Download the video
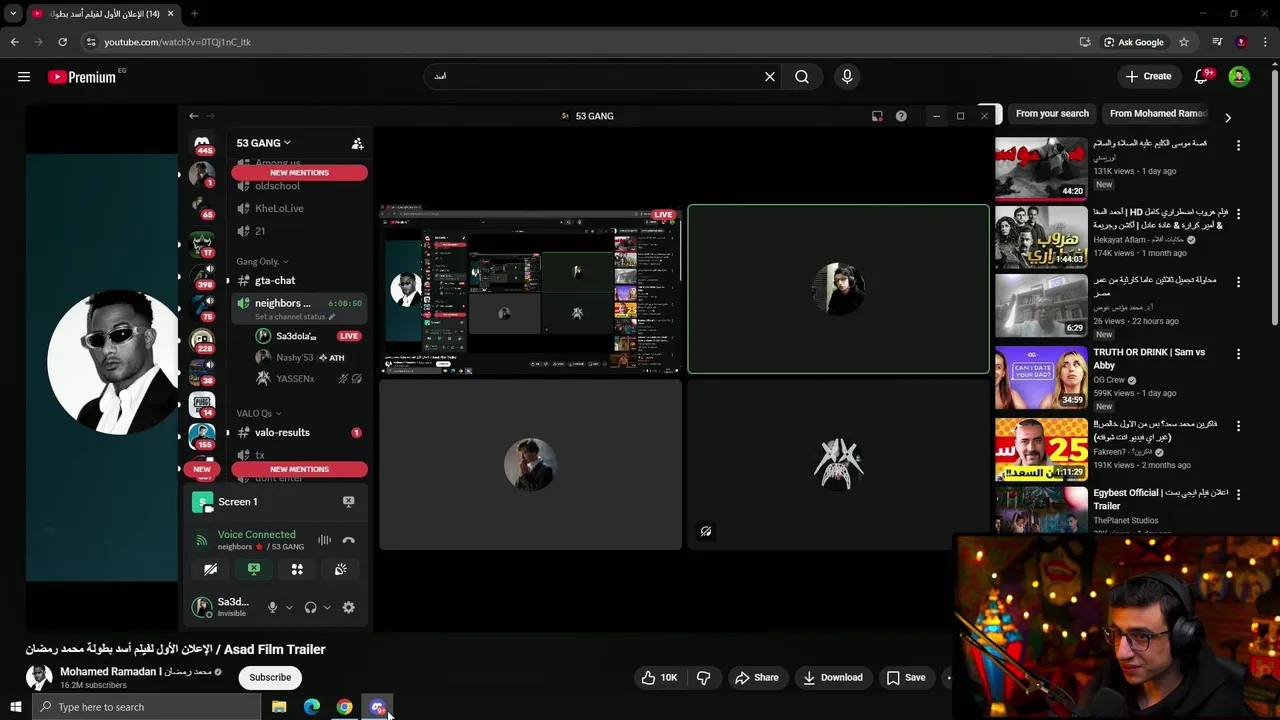This screenshot has height=720, width=1280. (x=832, y=678)
